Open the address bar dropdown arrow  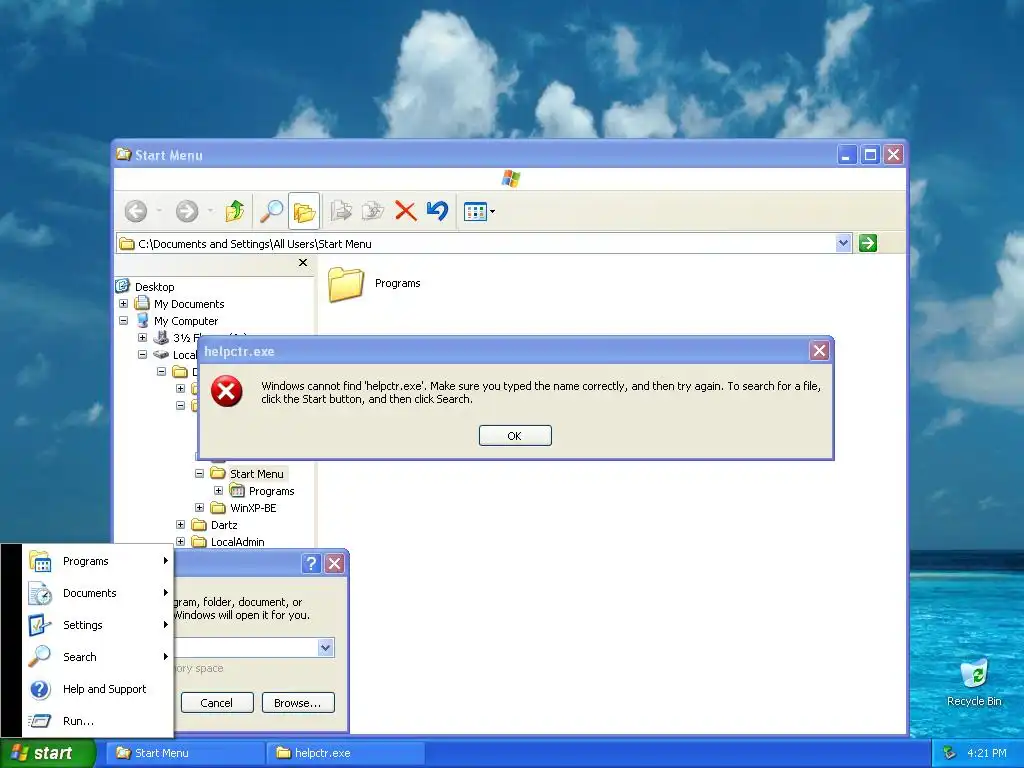(x=843, y=244)
